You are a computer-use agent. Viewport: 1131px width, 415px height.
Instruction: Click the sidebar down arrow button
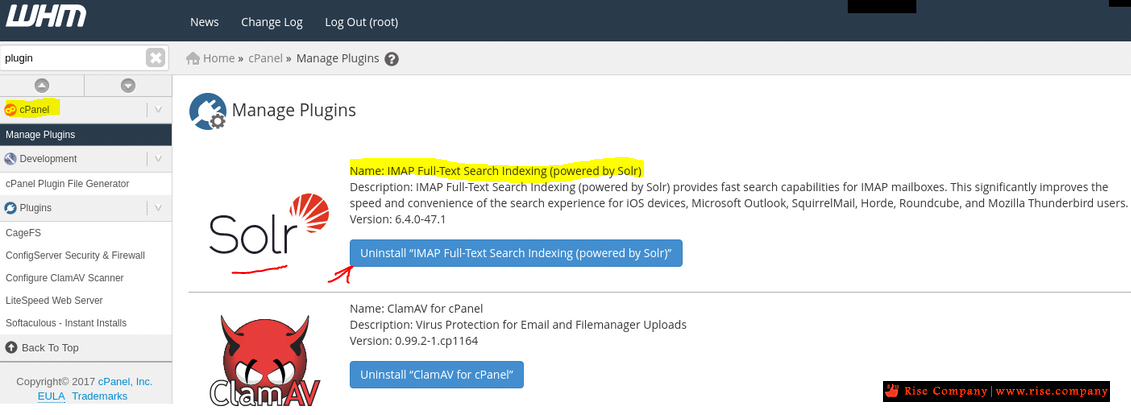tap(128, 85)
